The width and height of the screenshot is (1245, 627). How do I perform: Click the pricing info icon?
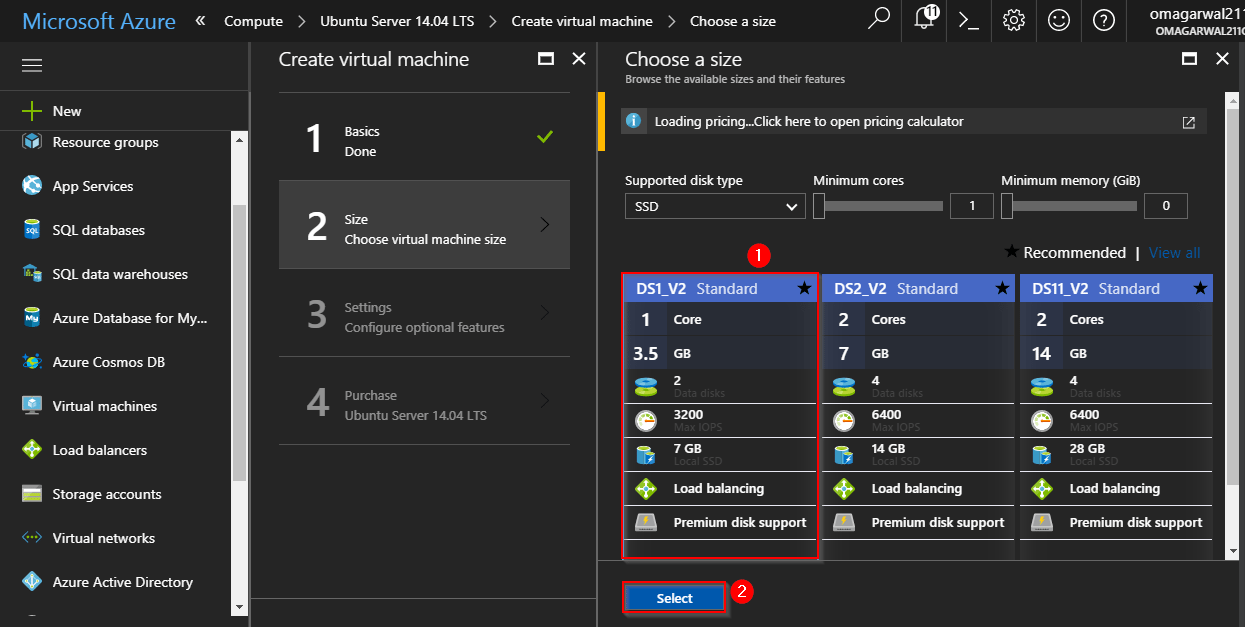pyautogui.click(x=633, y=121)
